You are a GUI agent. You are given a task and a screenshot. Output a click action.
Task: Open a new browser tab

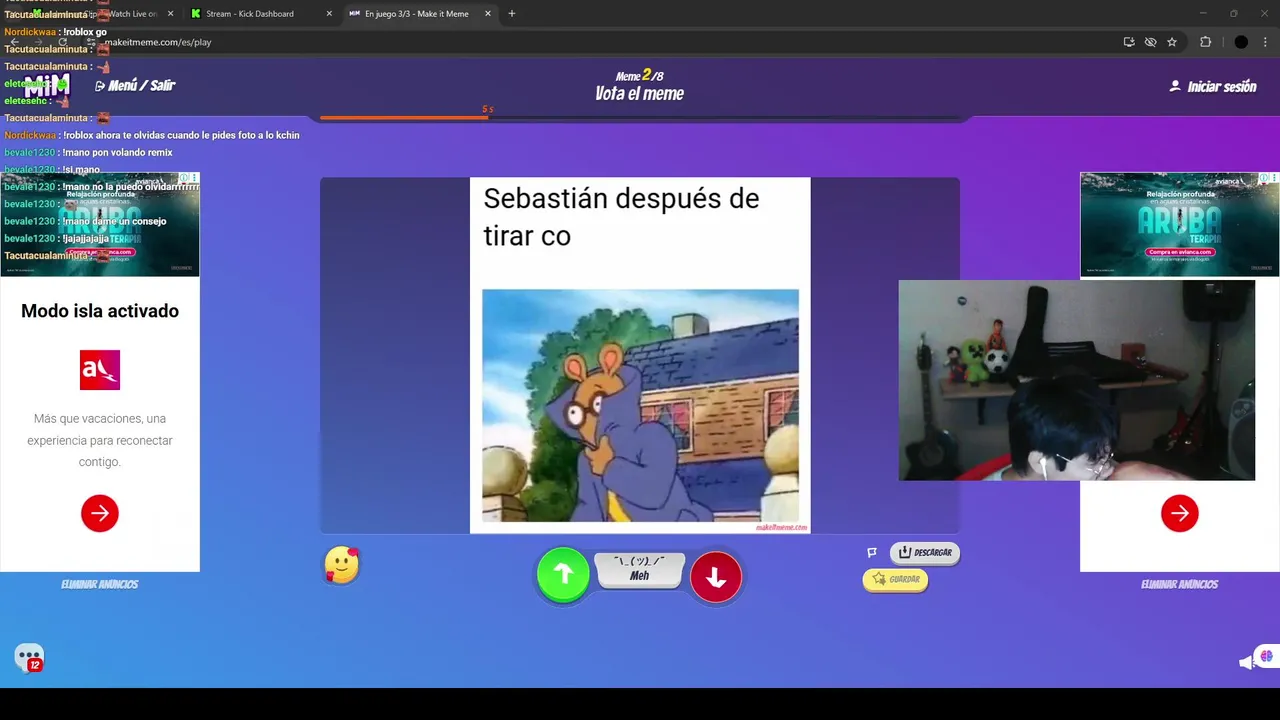[x=512, y=14]
